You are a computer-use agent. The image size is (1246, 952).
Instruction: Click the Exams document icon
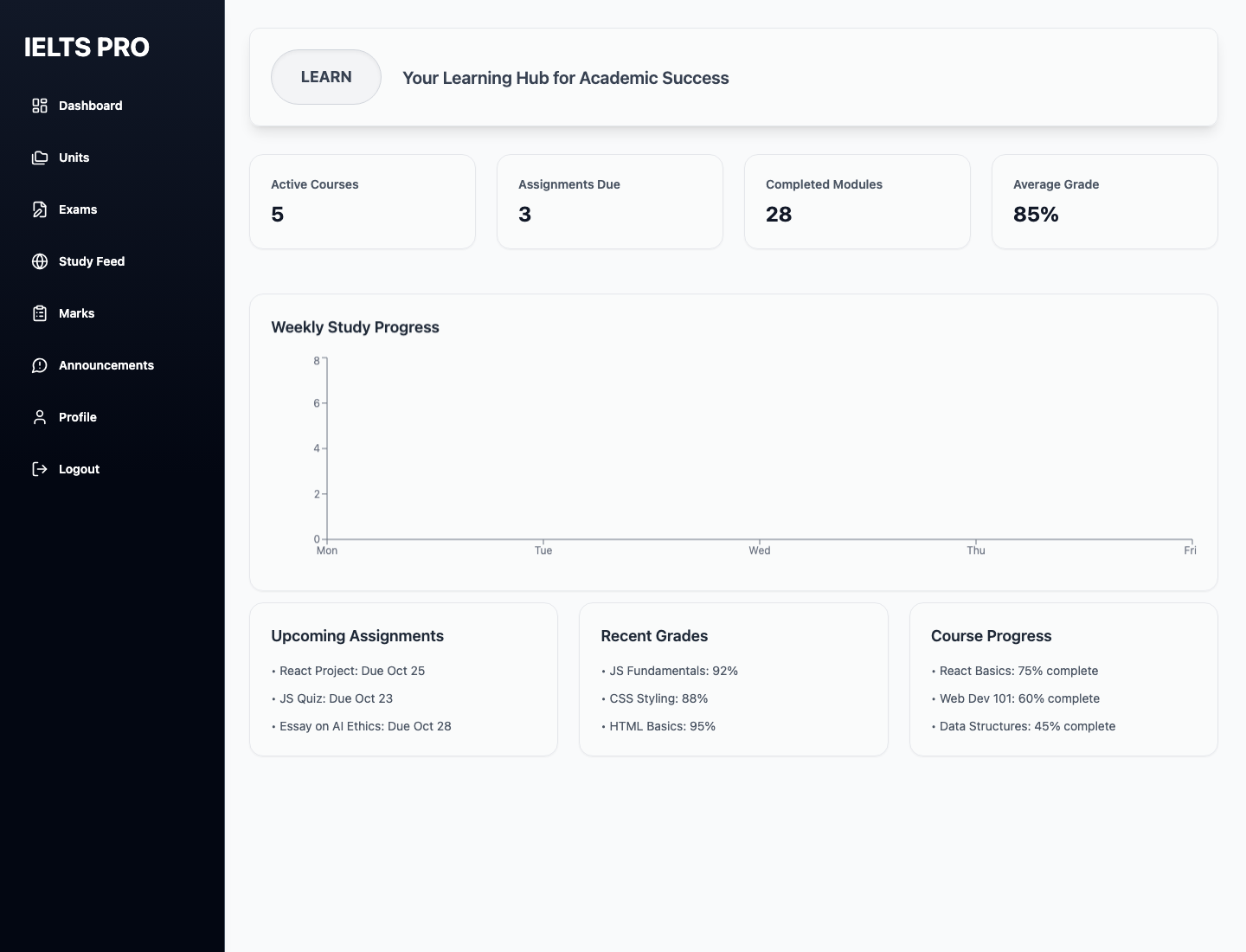pos(40,209)
